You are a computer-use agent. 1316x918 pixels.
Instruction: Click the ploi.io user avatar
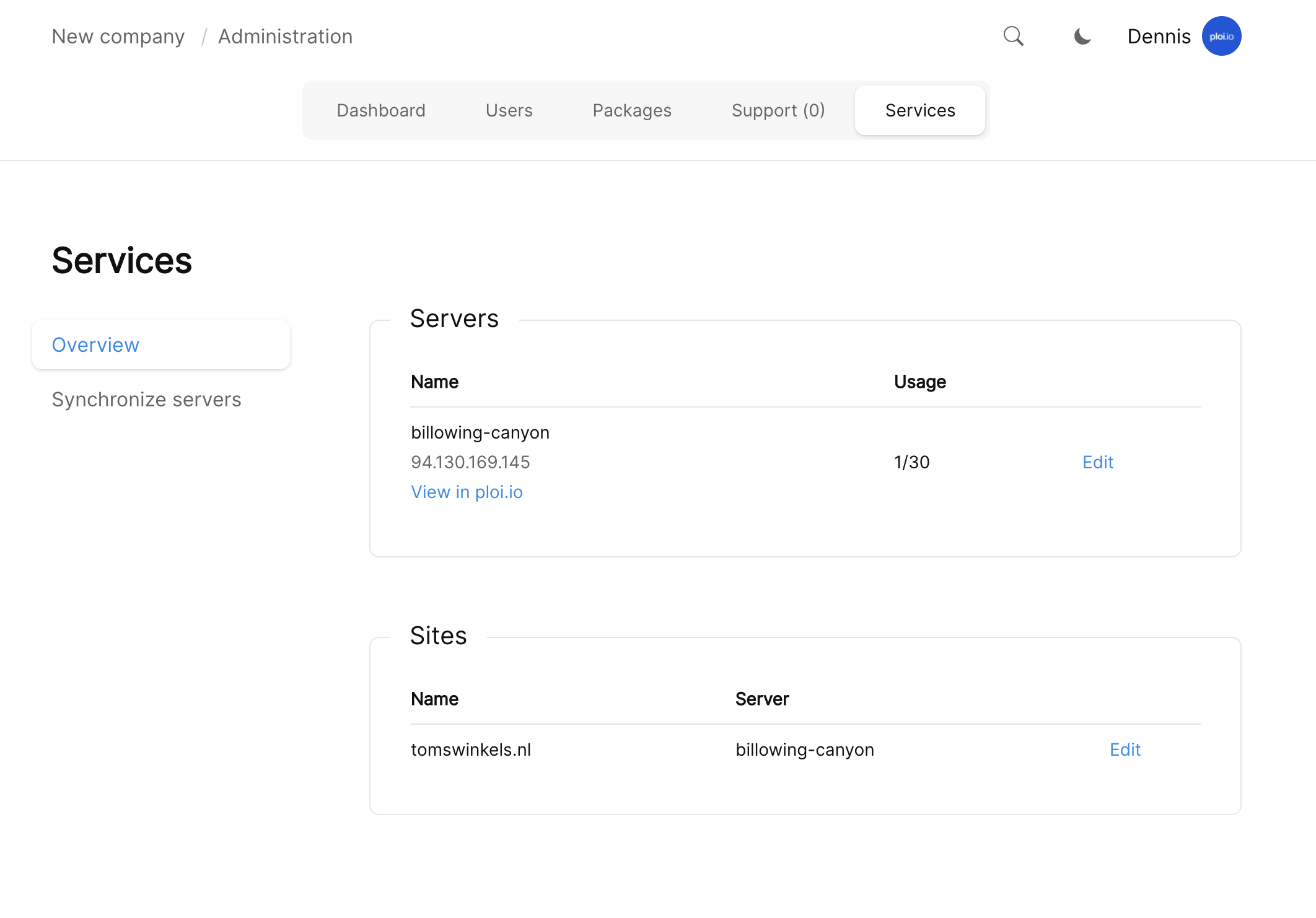tap(1221, 36)
